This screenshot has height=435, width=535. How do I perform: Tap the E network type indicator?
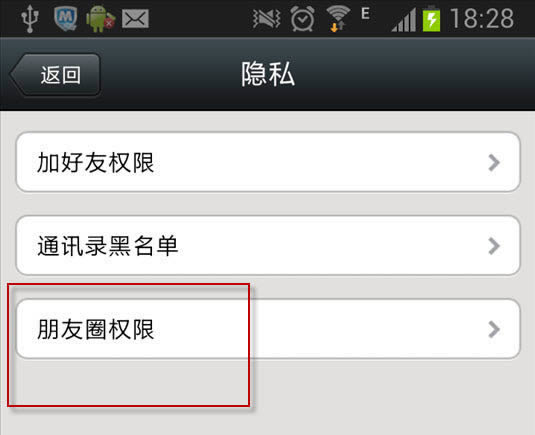click(365, 14)
